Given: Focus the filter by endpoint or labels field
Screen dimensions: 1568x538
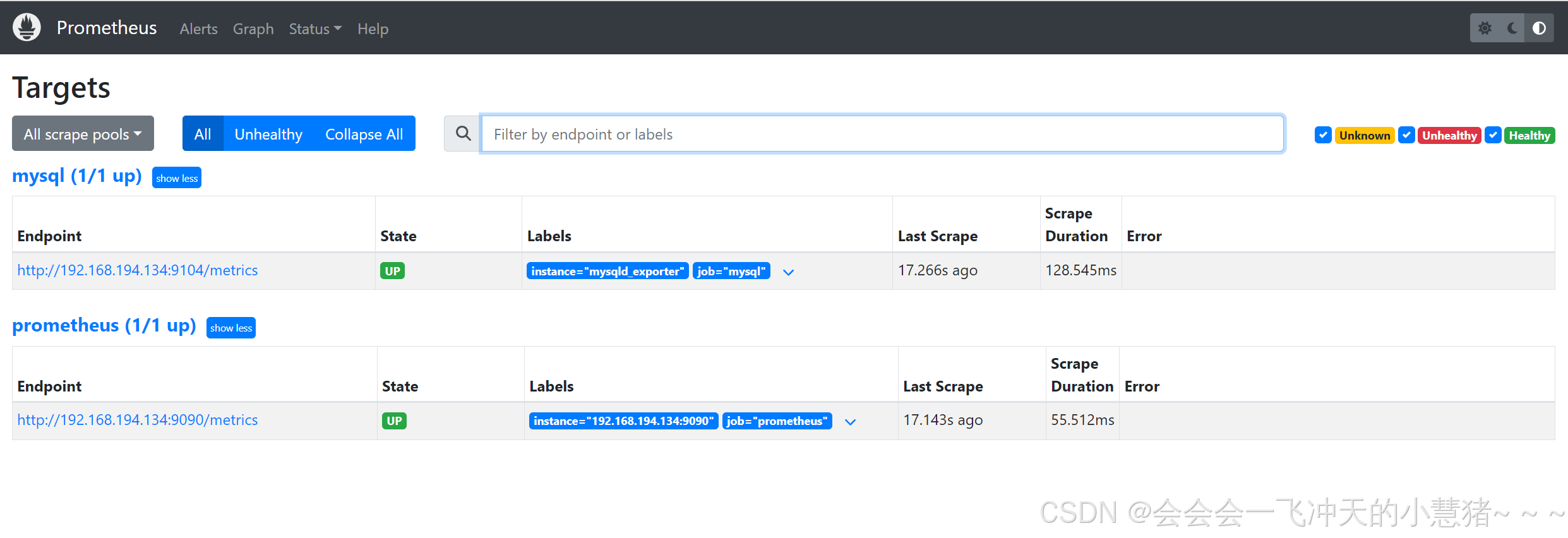Looking at the screenshot, I should 882,134.
